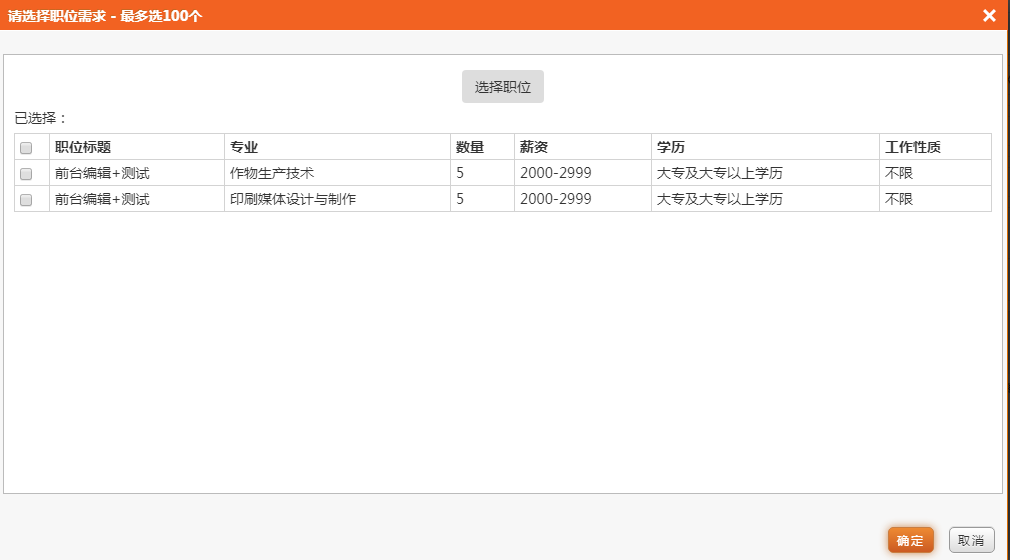The height and width of the screenshot is (560, 1010).
Task: Click the 学历 column header
Action: (671, 147)
